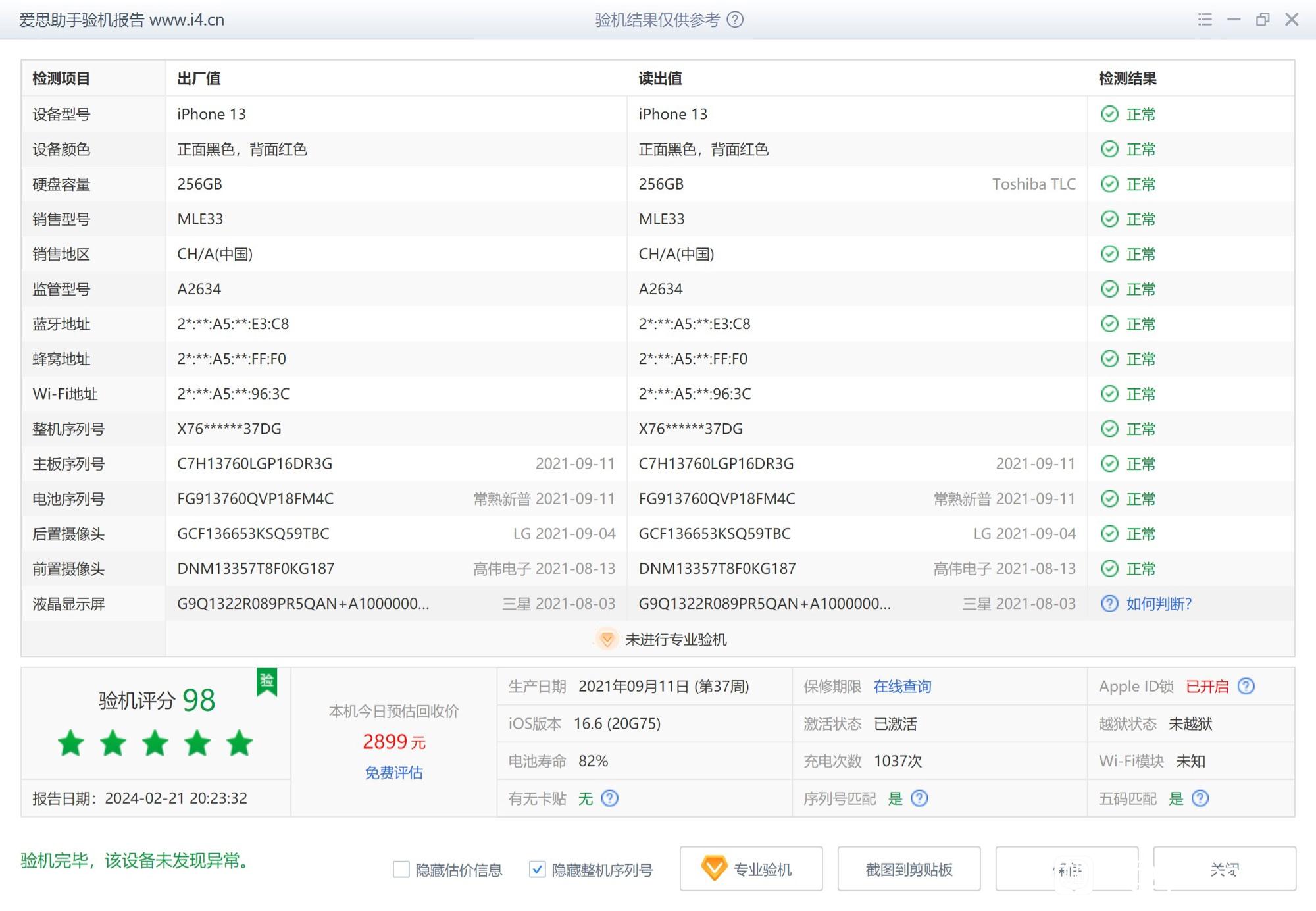Click the 已开启 Apple ID lock status
Viewport: 1316px width, 911px height.
[x=1207, y=687]
